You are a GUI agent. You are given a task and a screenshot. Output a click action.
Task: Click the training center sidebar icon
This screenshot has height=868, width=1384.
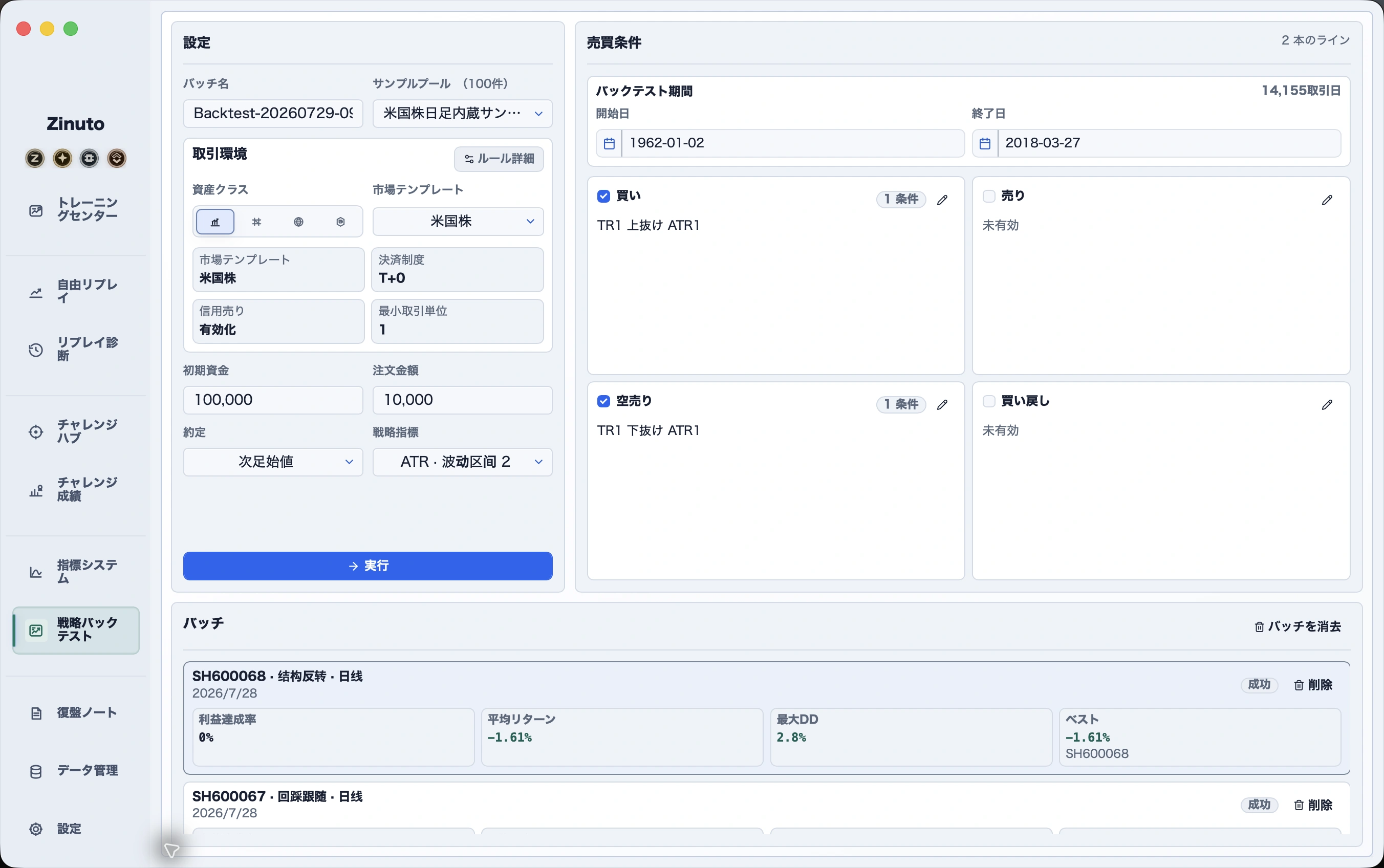[x=36, y=211]
